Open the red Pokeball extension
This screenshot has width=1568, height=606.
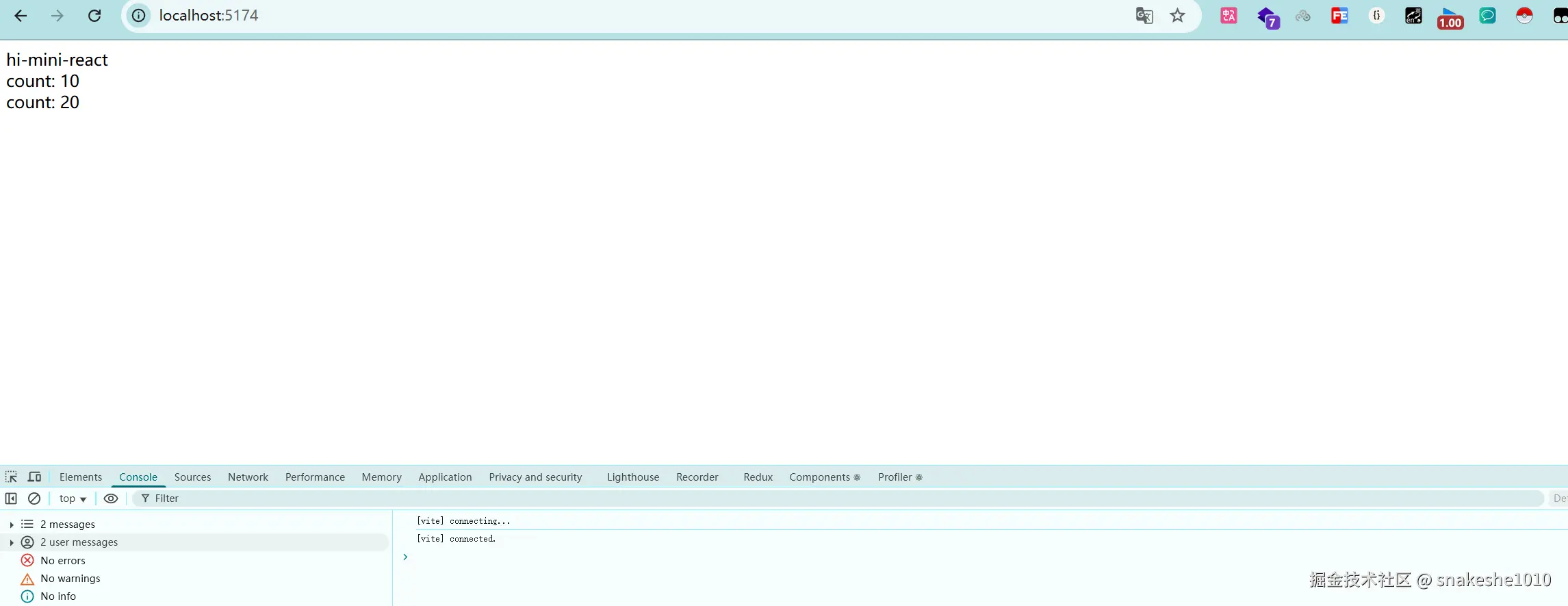pos(1525,16)
